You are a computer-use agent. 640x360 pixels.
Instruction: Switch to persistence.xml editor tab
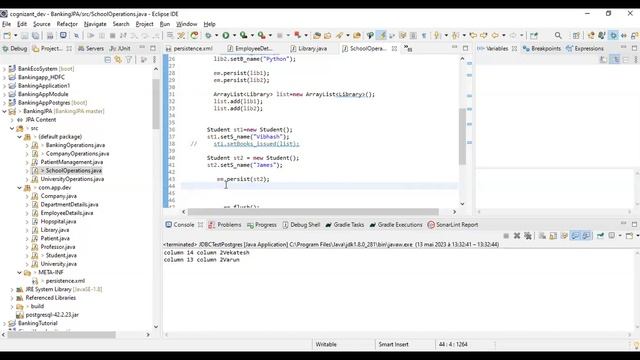189,49
